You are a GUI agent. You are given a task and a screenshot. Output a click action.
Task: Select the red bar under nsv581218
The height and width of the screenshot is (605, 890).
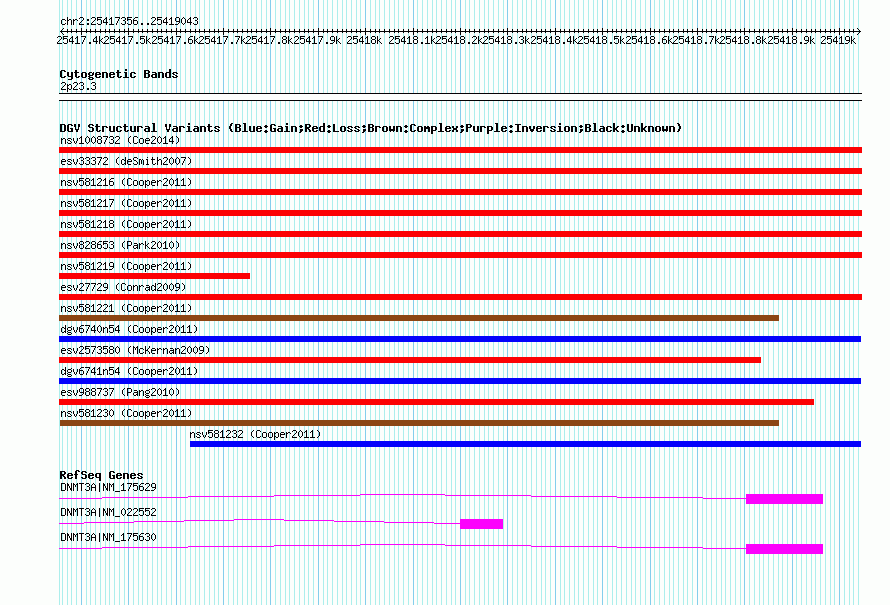(x=460, y=234)
